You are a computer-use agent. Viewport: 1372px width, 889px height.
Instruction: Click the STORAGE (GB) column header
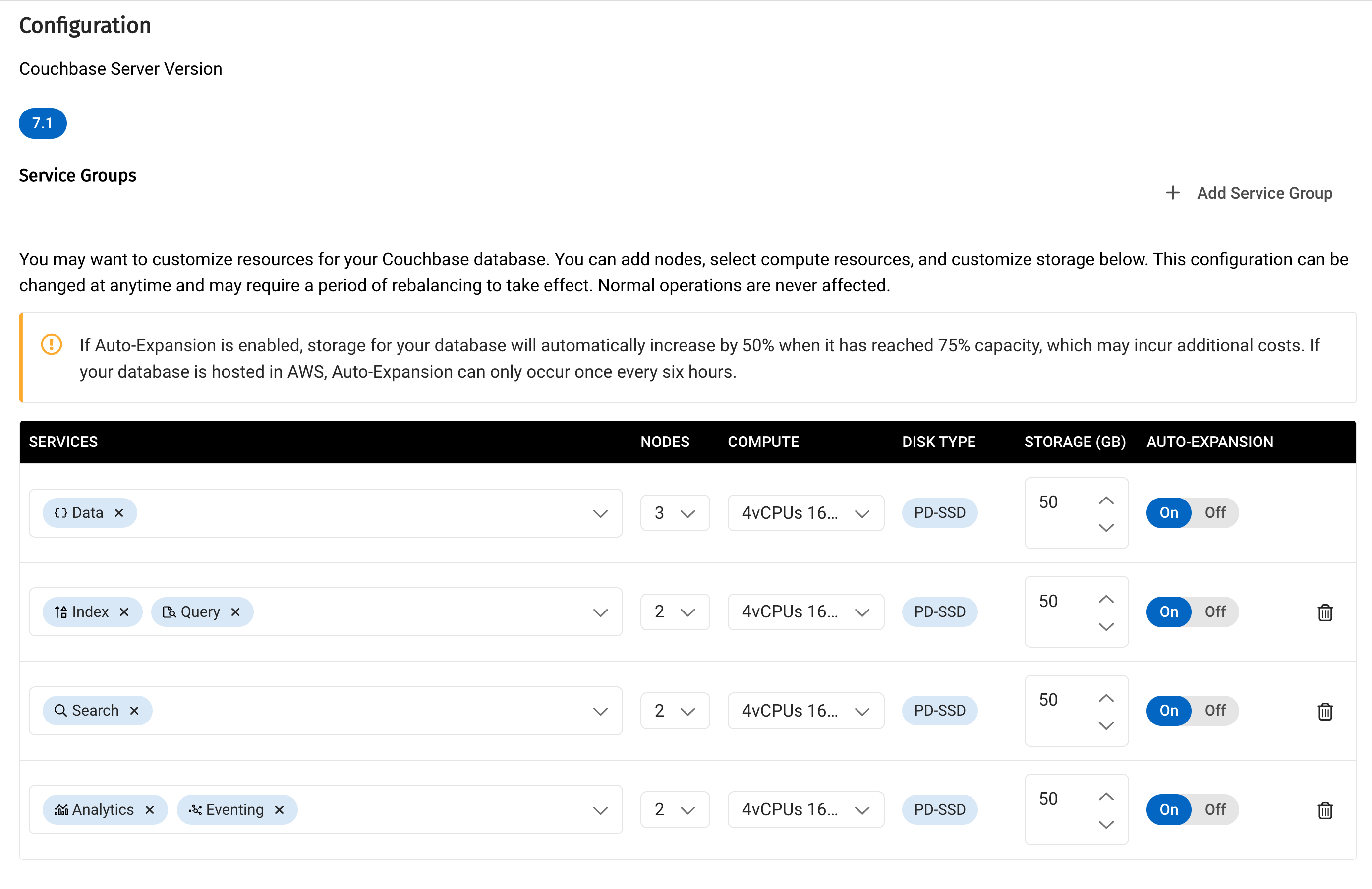1075,442
